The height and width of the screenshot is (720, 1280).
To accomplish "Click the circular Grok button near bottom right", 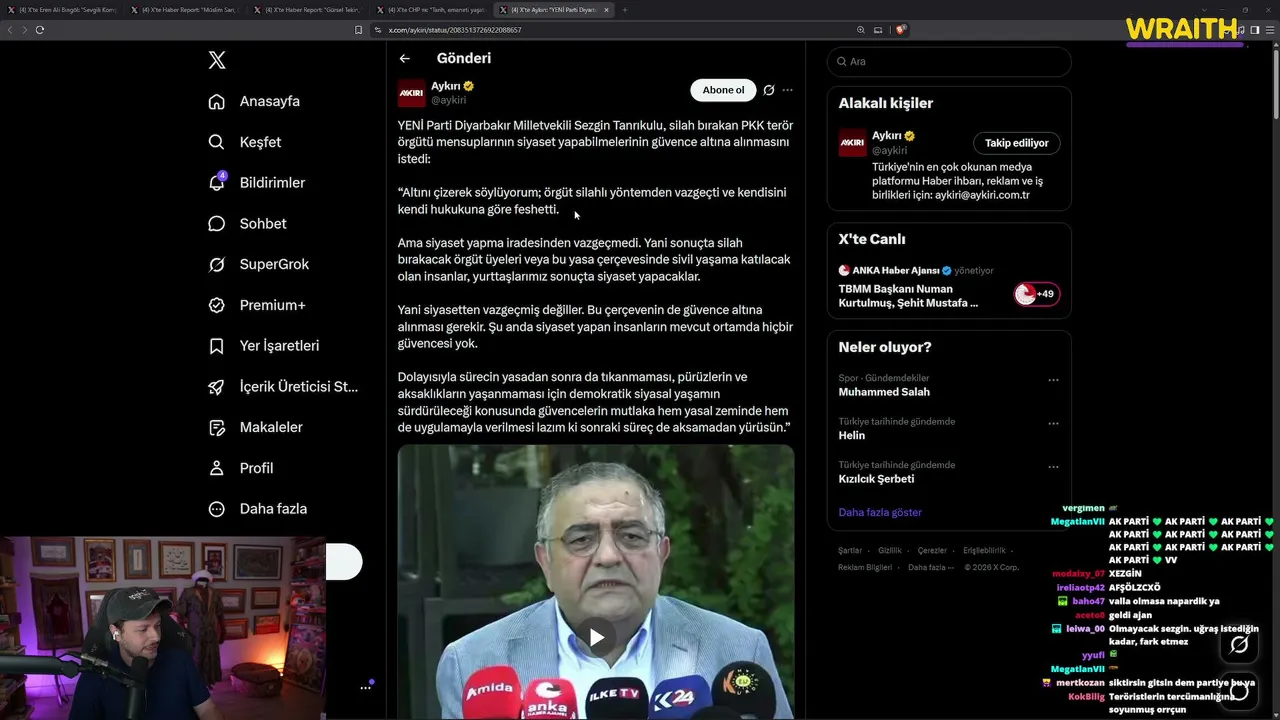I will tap(1239, 645).
